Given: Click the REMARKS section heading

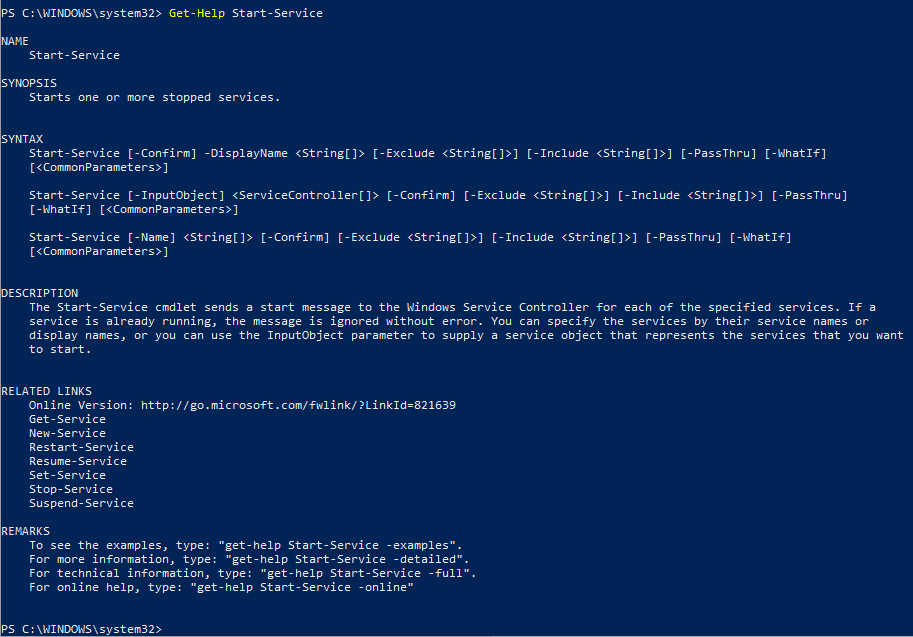Looking at the screenshot, I should (x=25, y=531).
